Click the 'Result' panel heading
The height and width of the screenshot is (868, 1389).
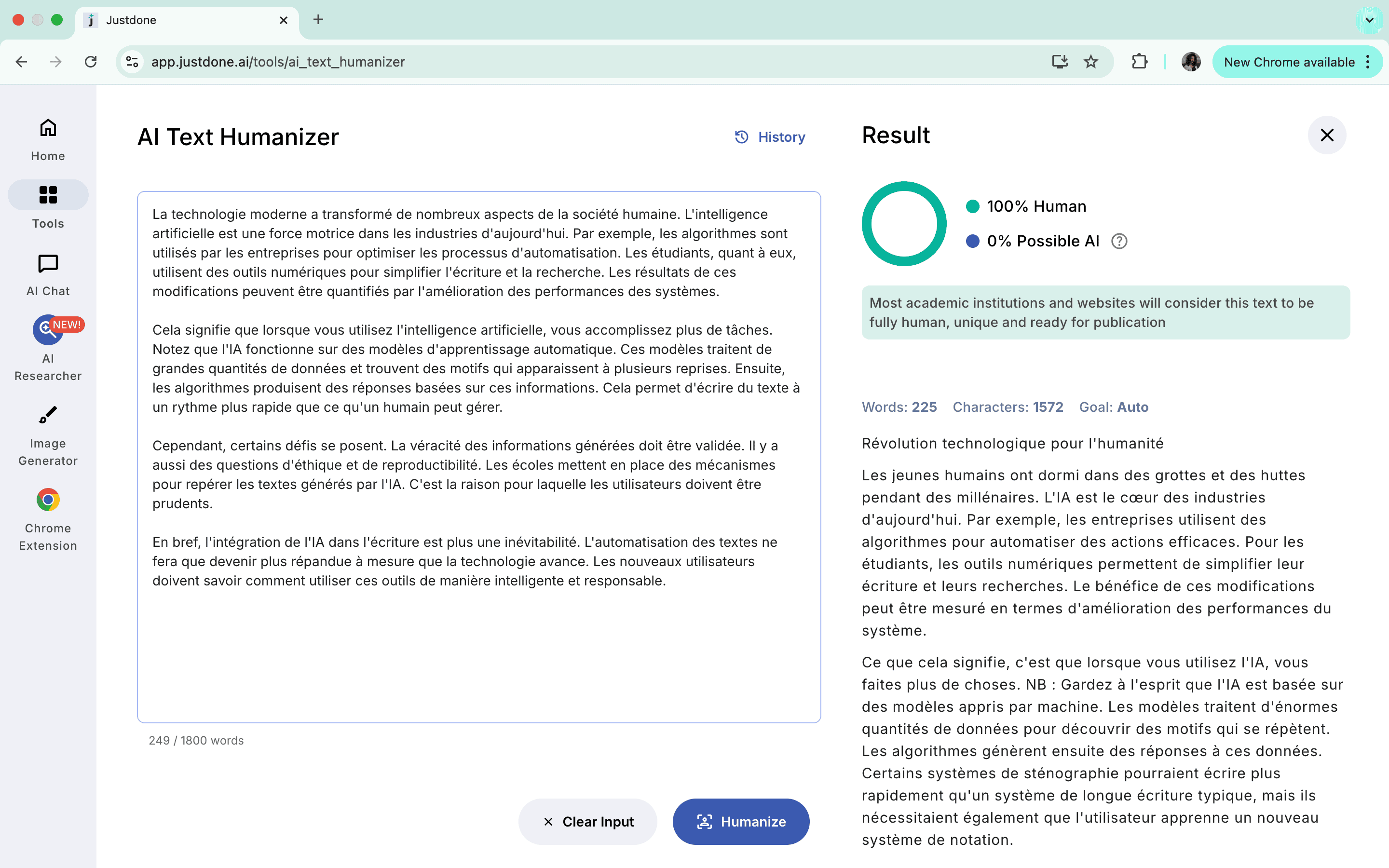(x=896, y=135)
